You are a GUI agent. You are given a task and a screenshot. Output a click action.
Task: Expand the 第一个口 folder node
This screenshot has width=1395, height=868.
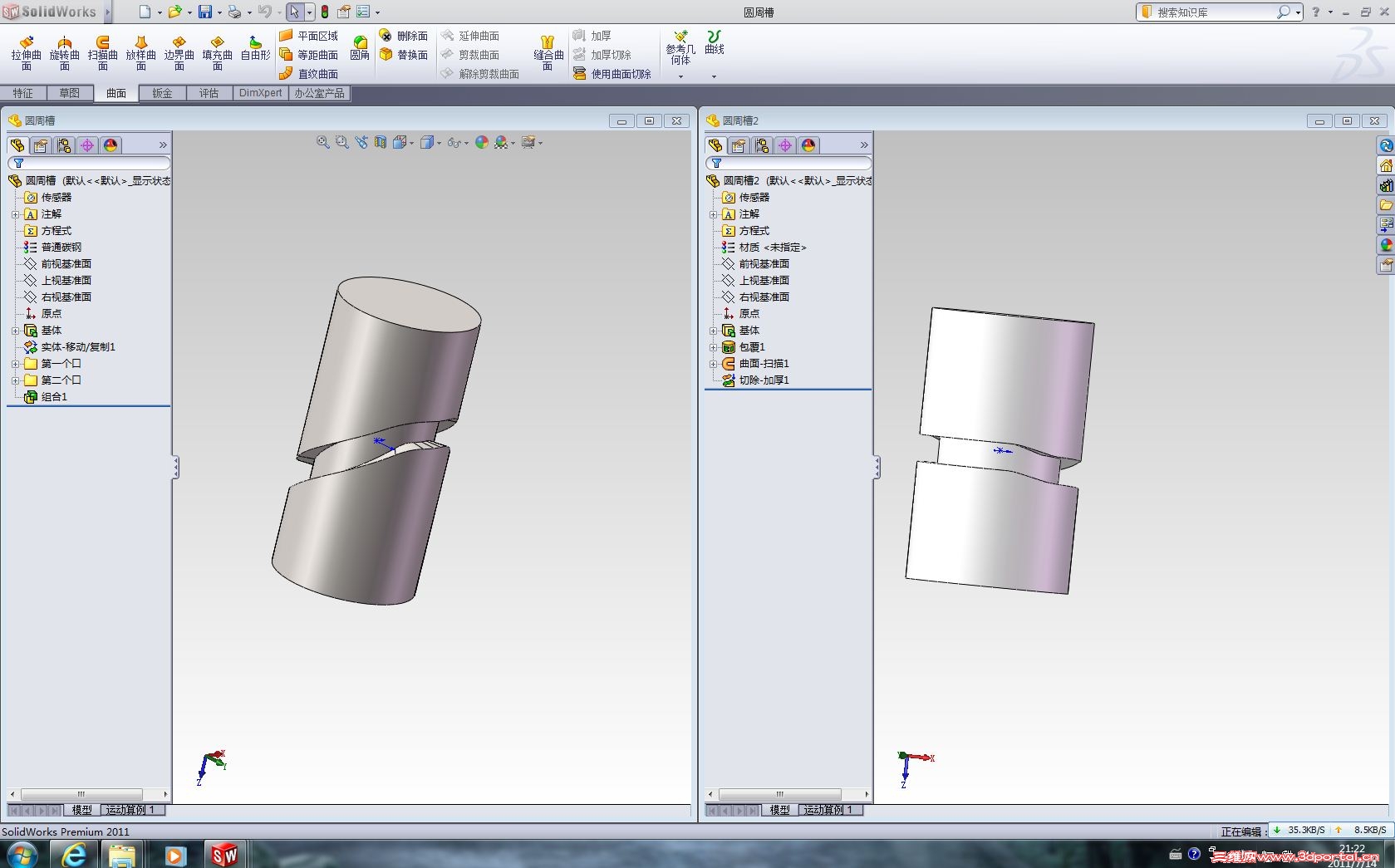15,364
